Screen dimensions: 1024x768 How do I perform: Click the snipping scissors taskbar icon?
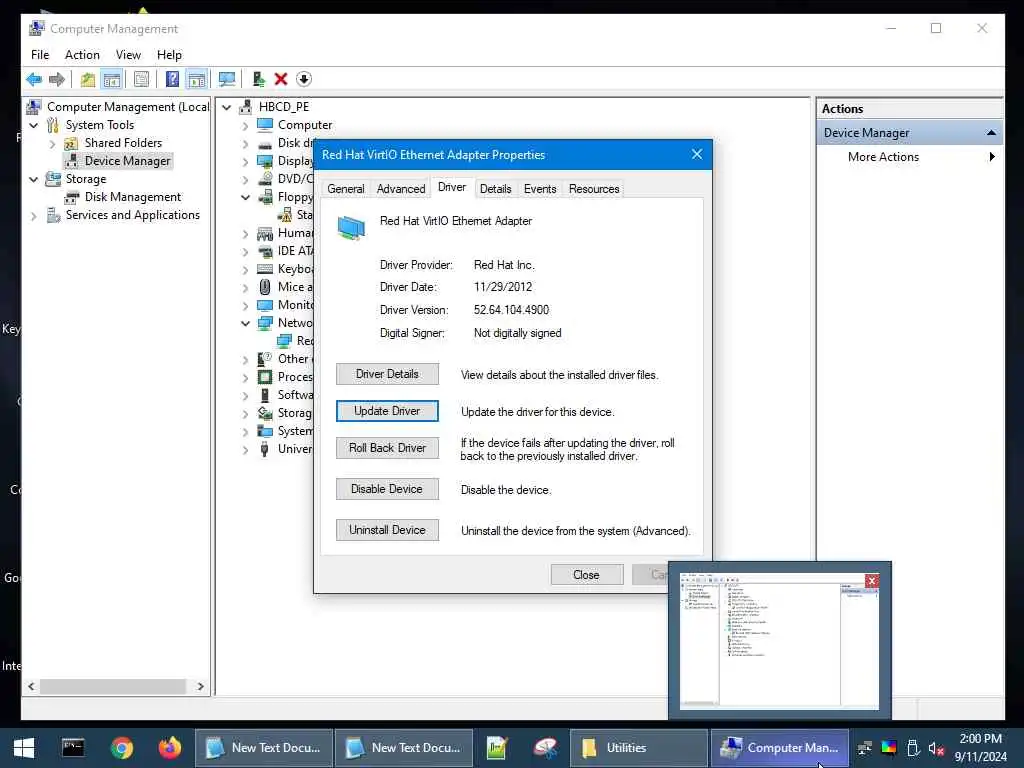[545, 748]
